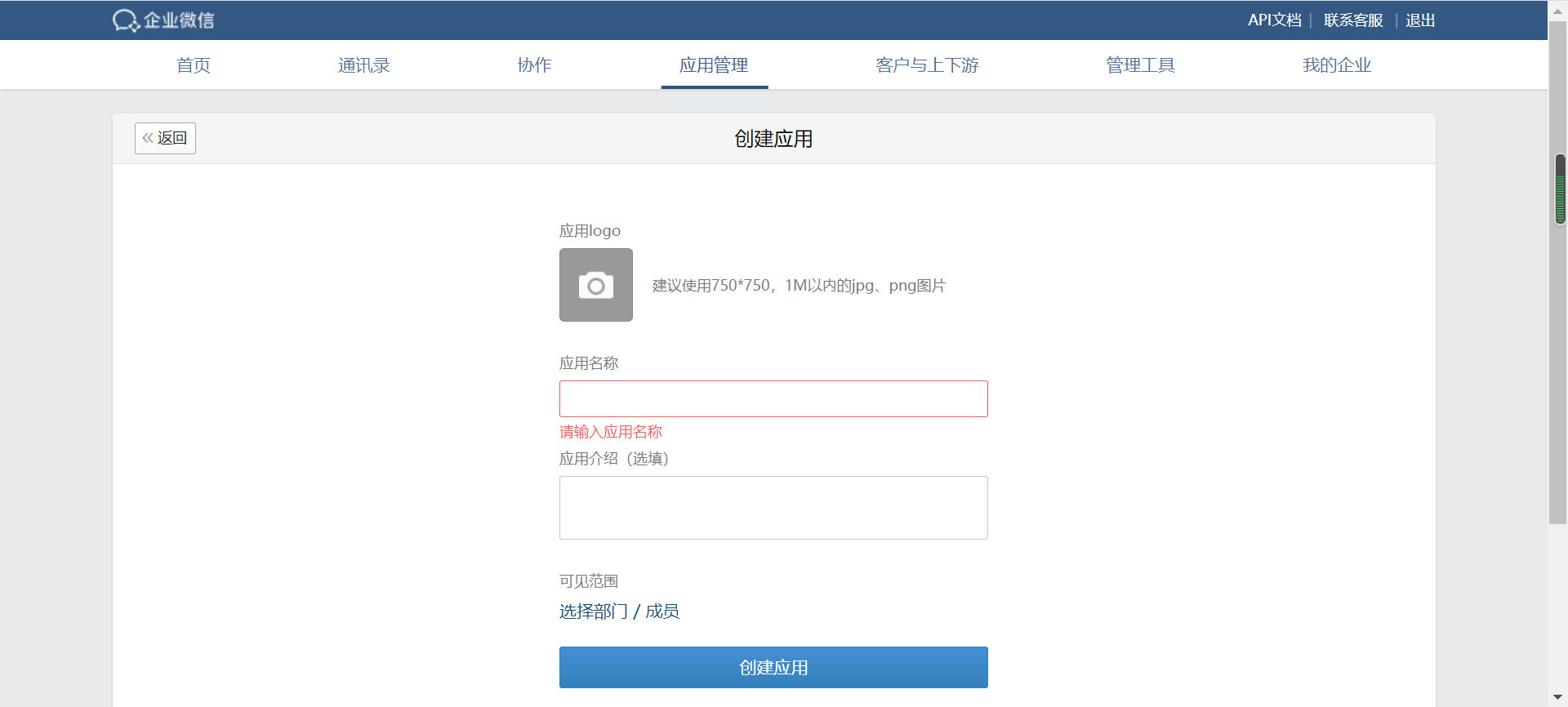Navigate to 我的企业 tab
The width and height of the screenshot is (1568, 707).
[x=1336, y=65]
